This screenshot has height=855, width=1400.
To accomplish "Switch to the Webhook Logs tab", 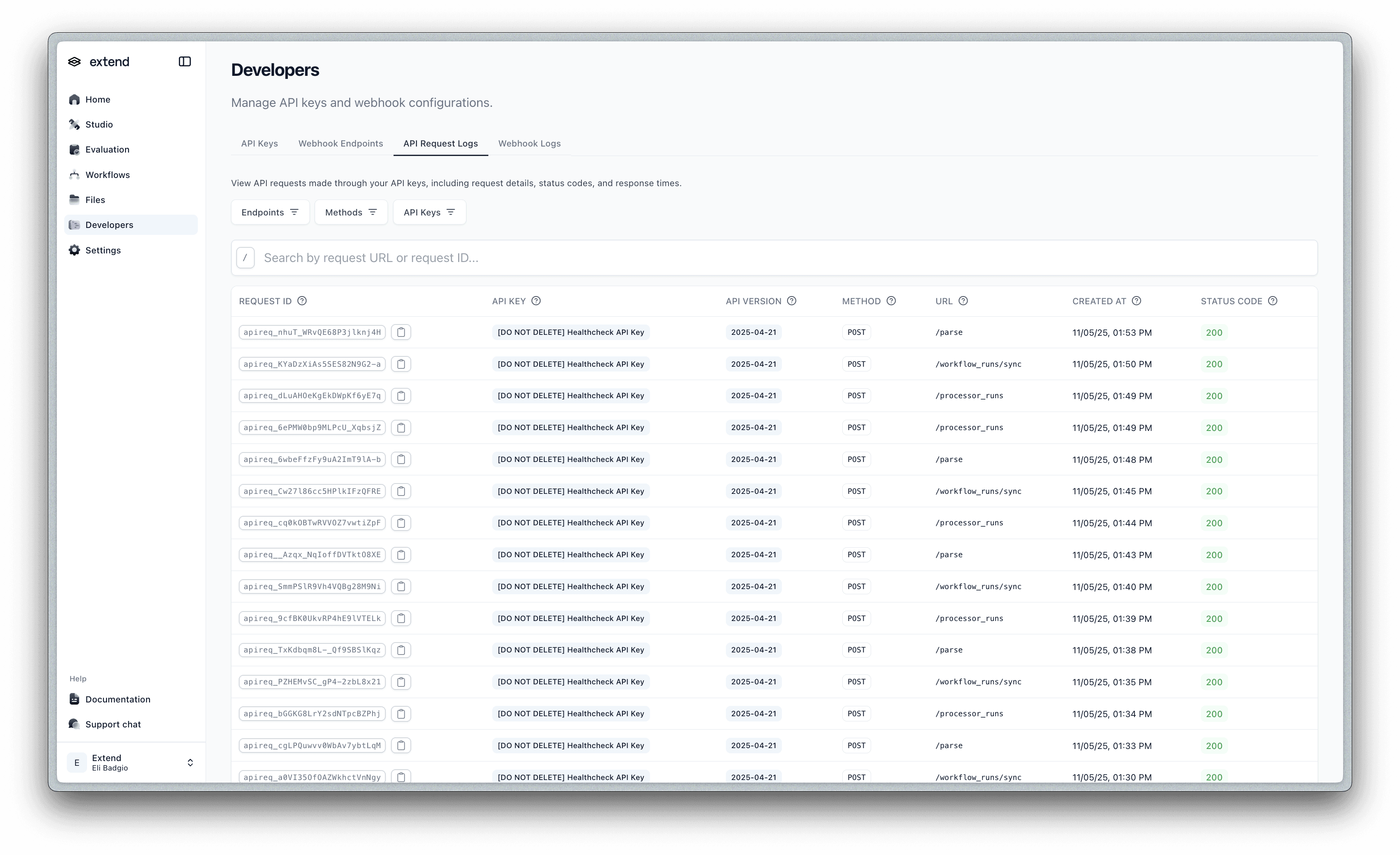I will (x=529, y=144).
